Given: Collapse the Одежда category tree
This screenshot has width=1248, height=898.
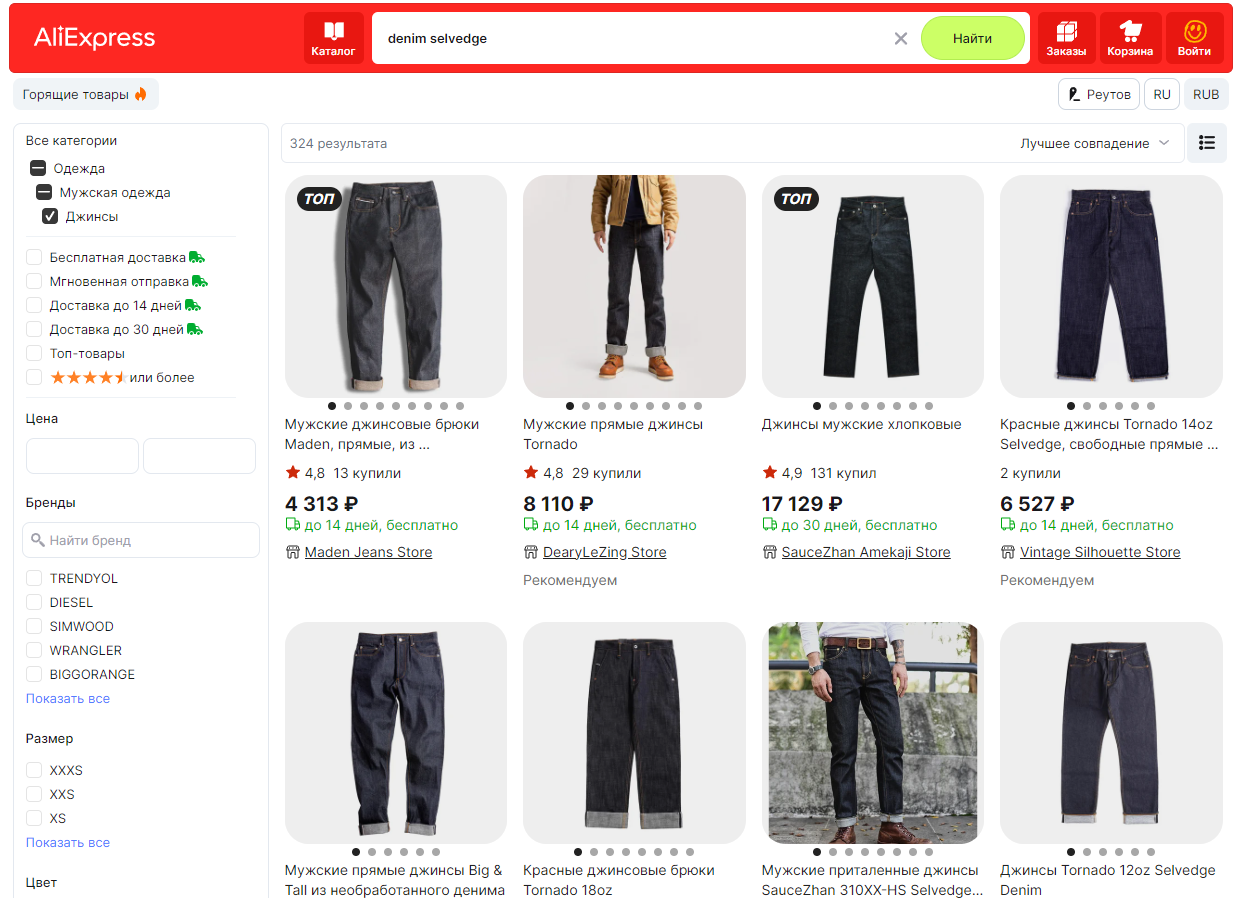Looking at the screenshot, I should point(38,168).
